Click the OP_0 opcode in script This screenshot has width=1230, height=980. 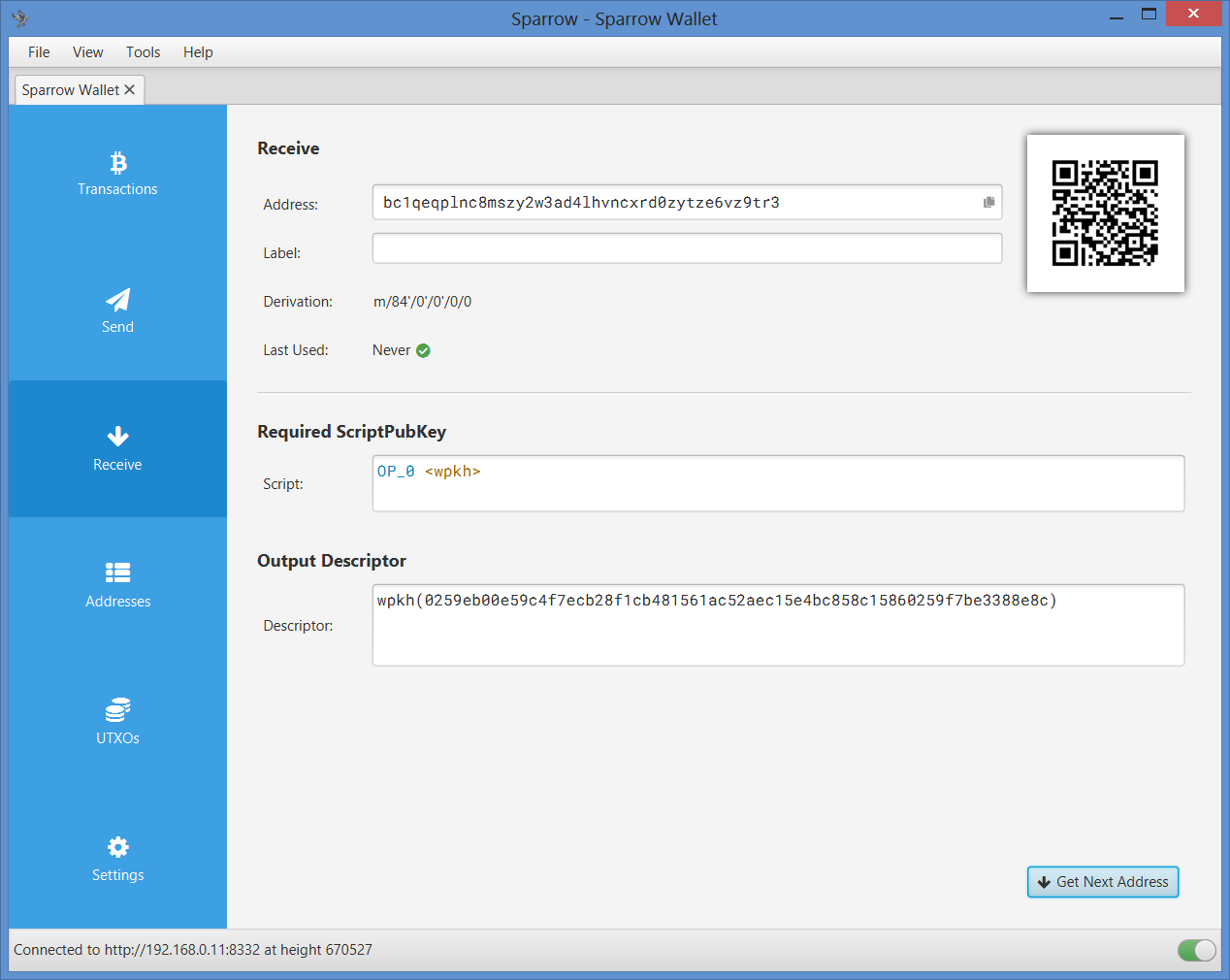(x=396, y=472)
